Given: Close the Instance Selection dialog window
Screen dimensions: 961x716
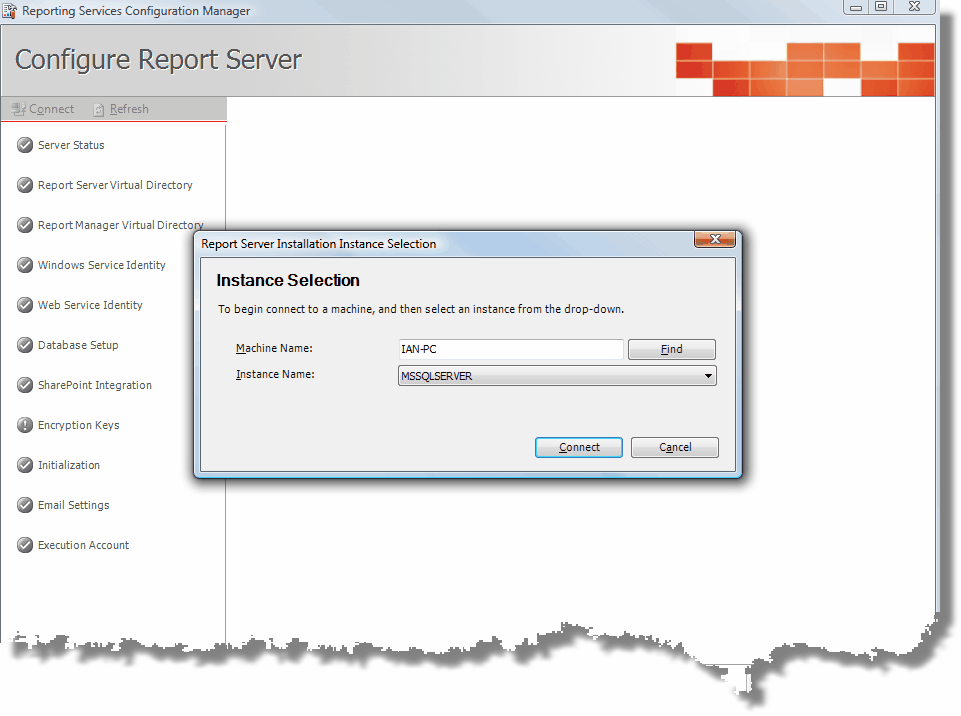Looking at the screenshot, I should click(714, 240).
